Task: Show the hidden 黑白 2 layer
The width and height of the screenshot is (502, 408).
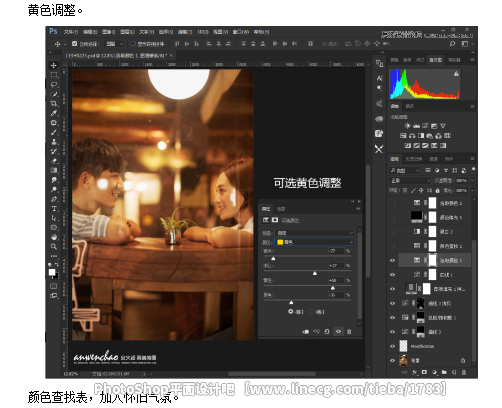Action: coord(393,231)
